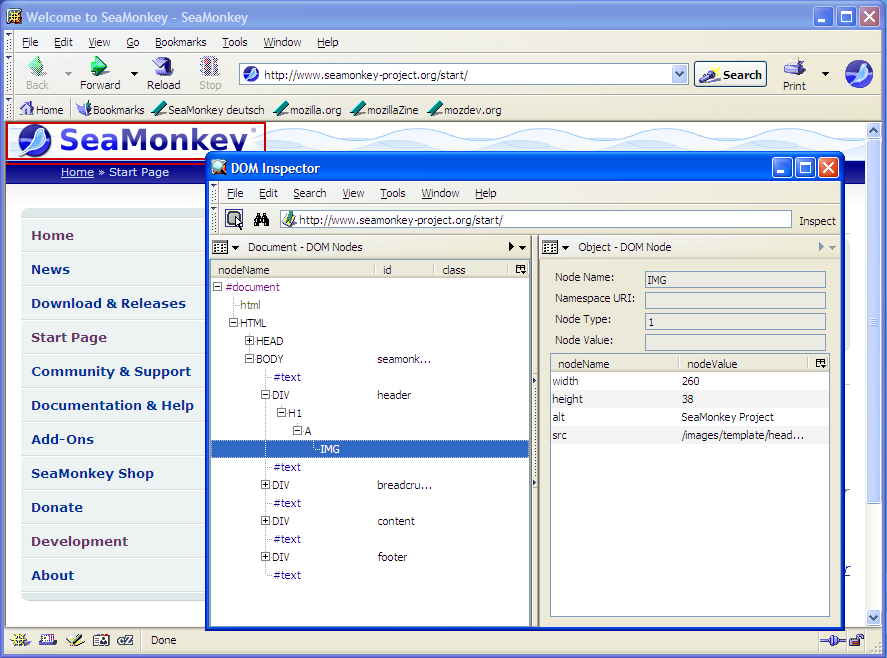Image resolution: width=887 pixels, height=658 pixels.
Task: Click the binoculars Find node icon
Action: (x=262, y=220)
